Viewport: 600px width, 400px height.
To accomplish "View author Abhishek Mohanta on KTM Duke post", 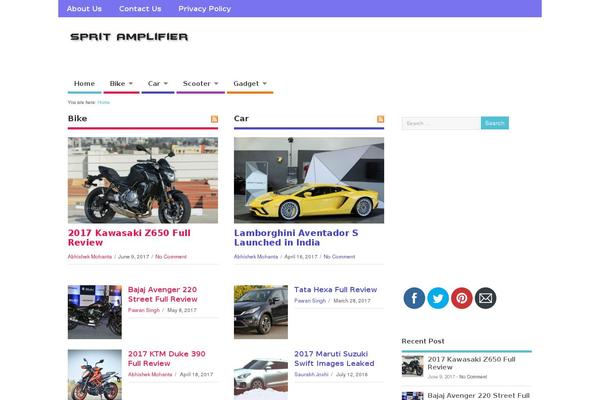I will 150,374.
